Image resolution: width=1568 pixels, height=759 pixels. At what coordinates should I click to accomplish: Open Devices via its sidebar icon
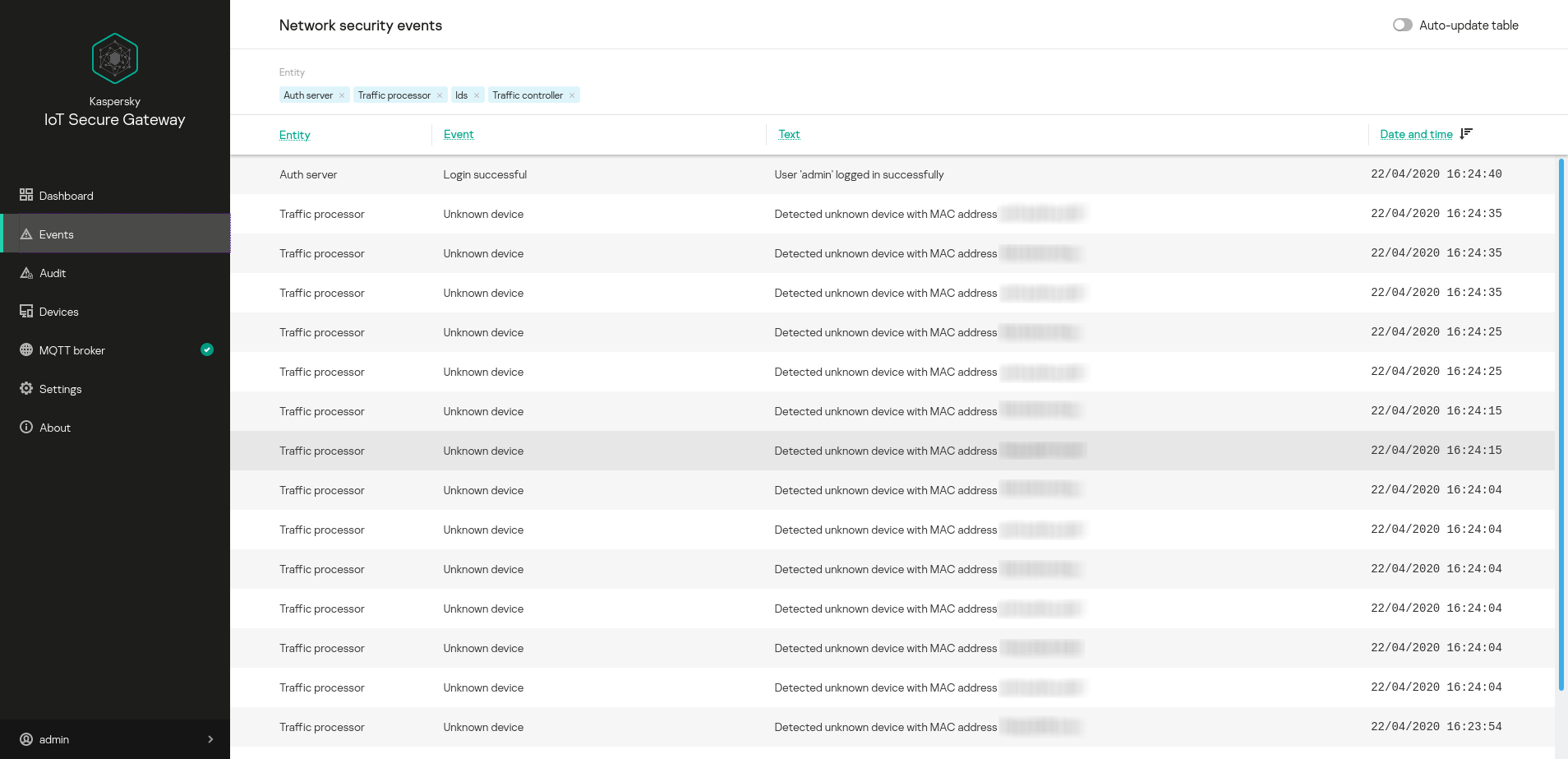coord(26,312)
